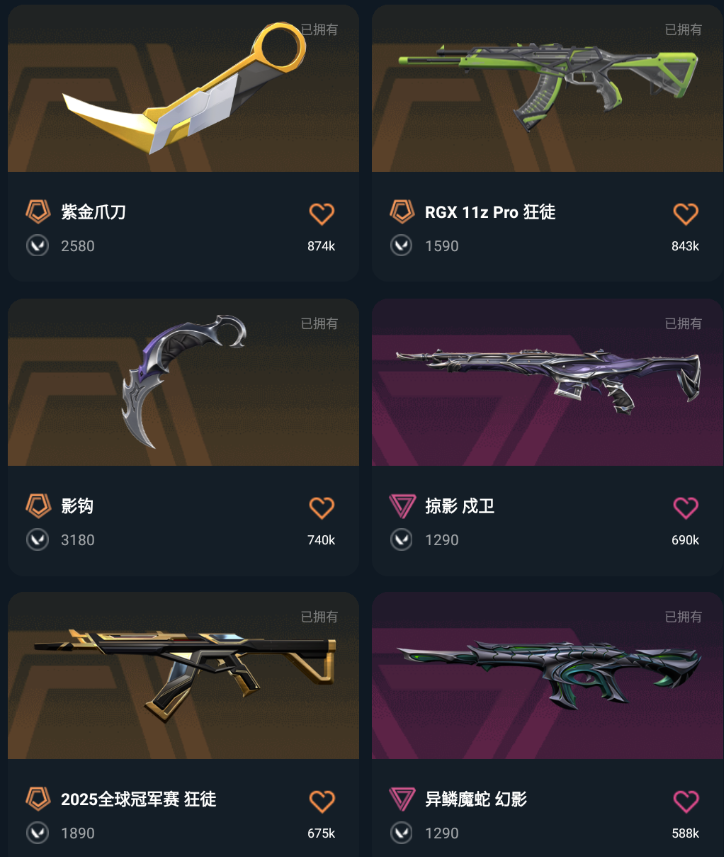Click the orange tier badge beside 紫金爪刀

pyautogui.click(x=38, y=212)
